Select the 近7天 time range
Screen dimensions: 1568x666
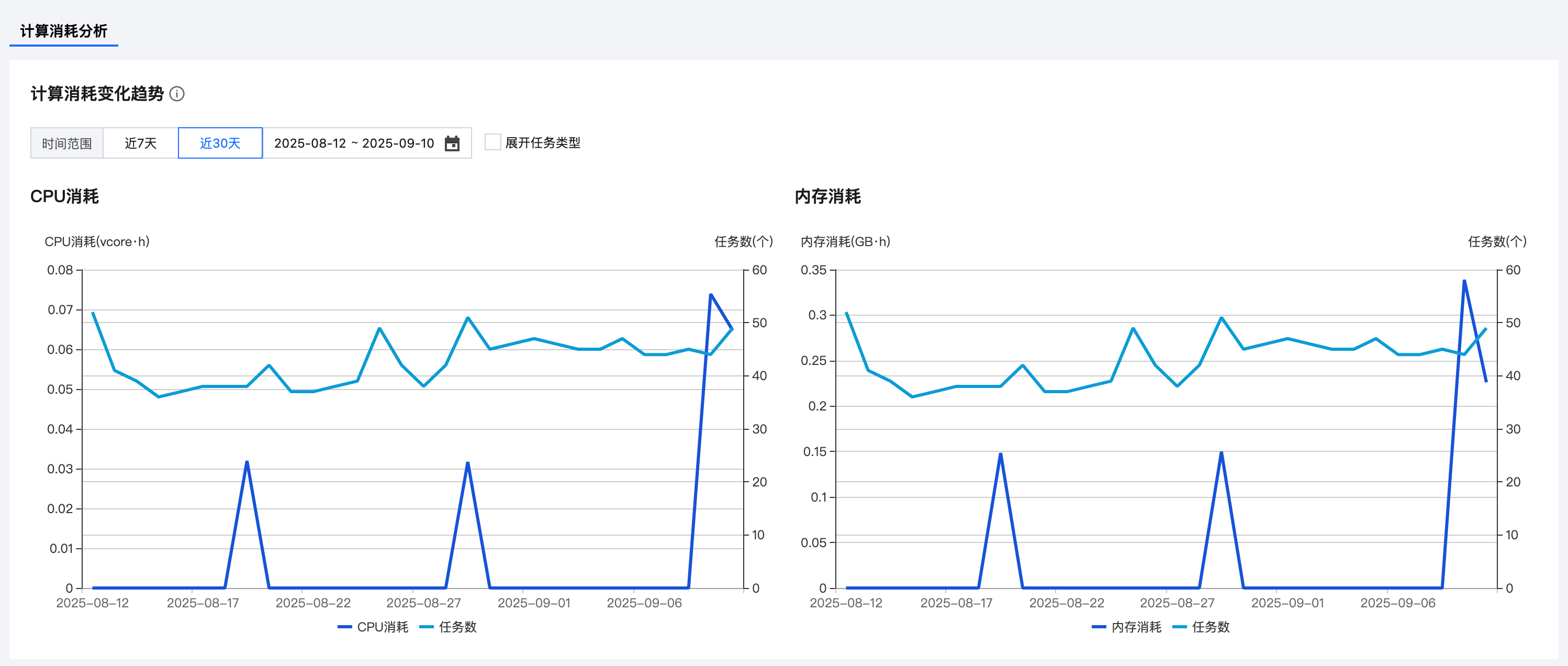click(x=141, y=143)
